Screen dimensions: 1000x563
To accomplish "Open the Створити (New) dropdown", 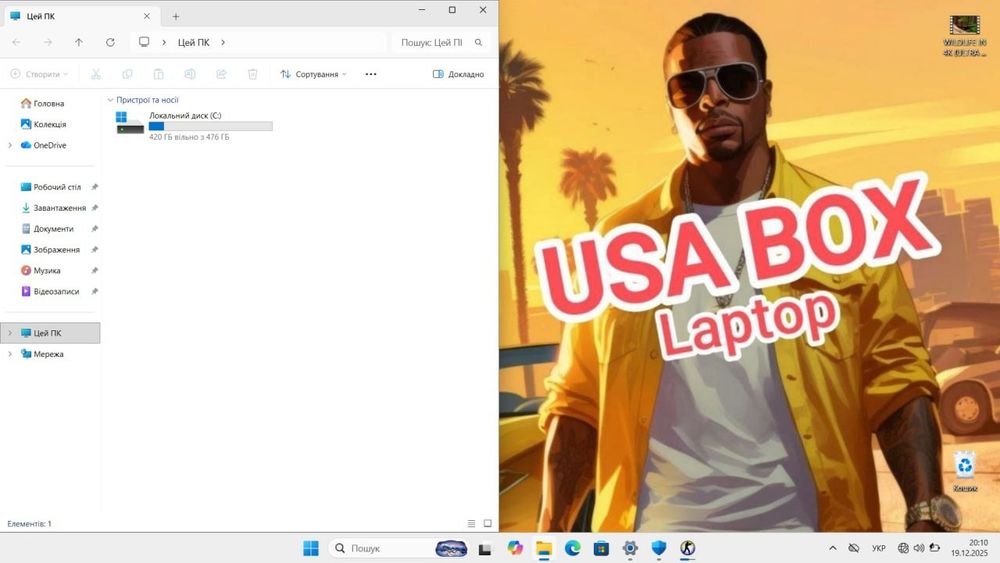I will click(40, 74).
